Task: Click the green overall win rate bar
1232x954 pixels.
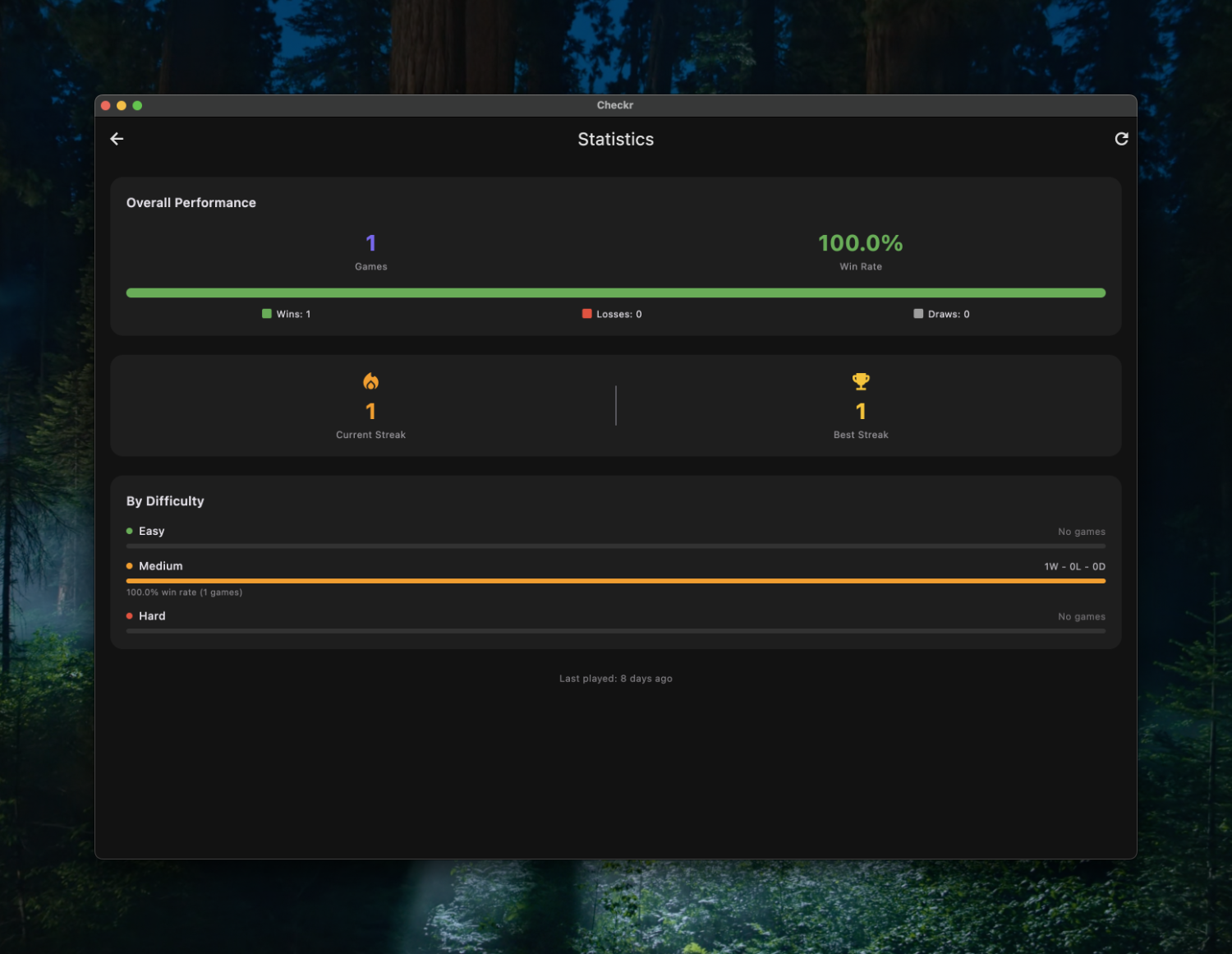Action: 616,293
